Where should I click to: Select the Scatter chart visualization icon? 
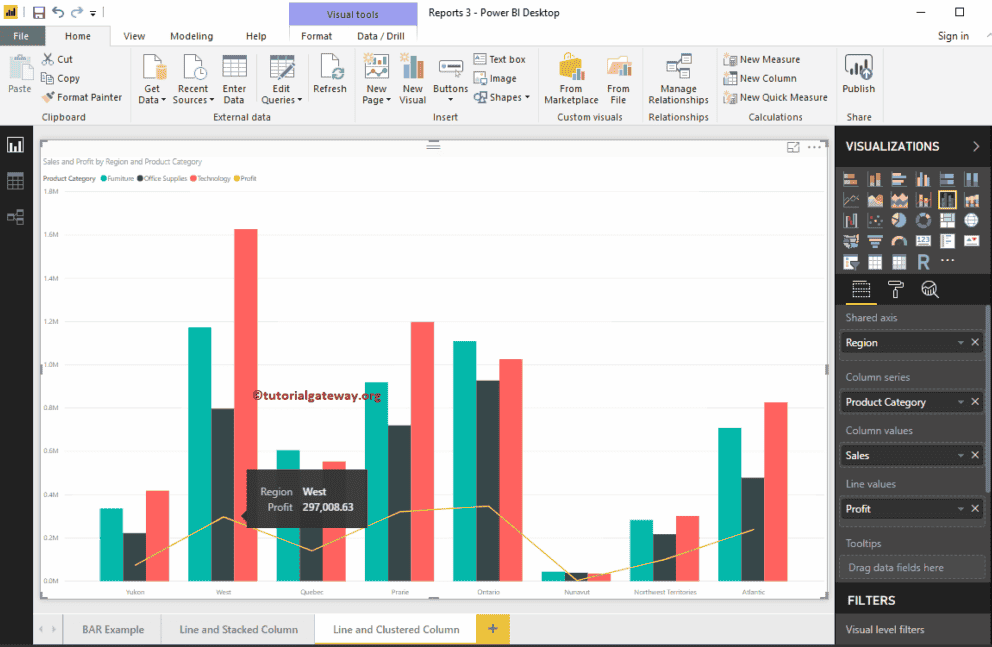click(x=875, y=220)
